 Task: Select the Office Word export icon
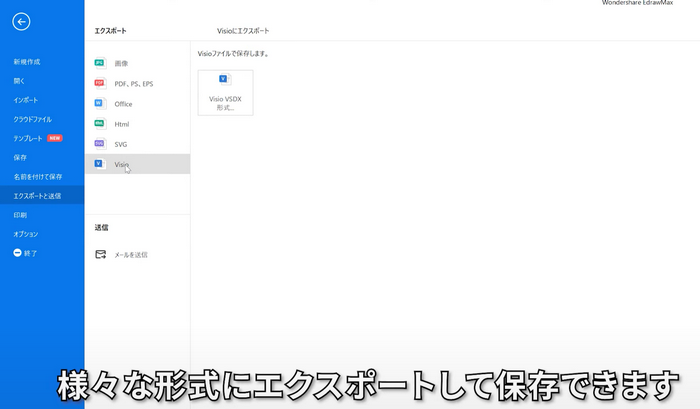pos(100,103)
